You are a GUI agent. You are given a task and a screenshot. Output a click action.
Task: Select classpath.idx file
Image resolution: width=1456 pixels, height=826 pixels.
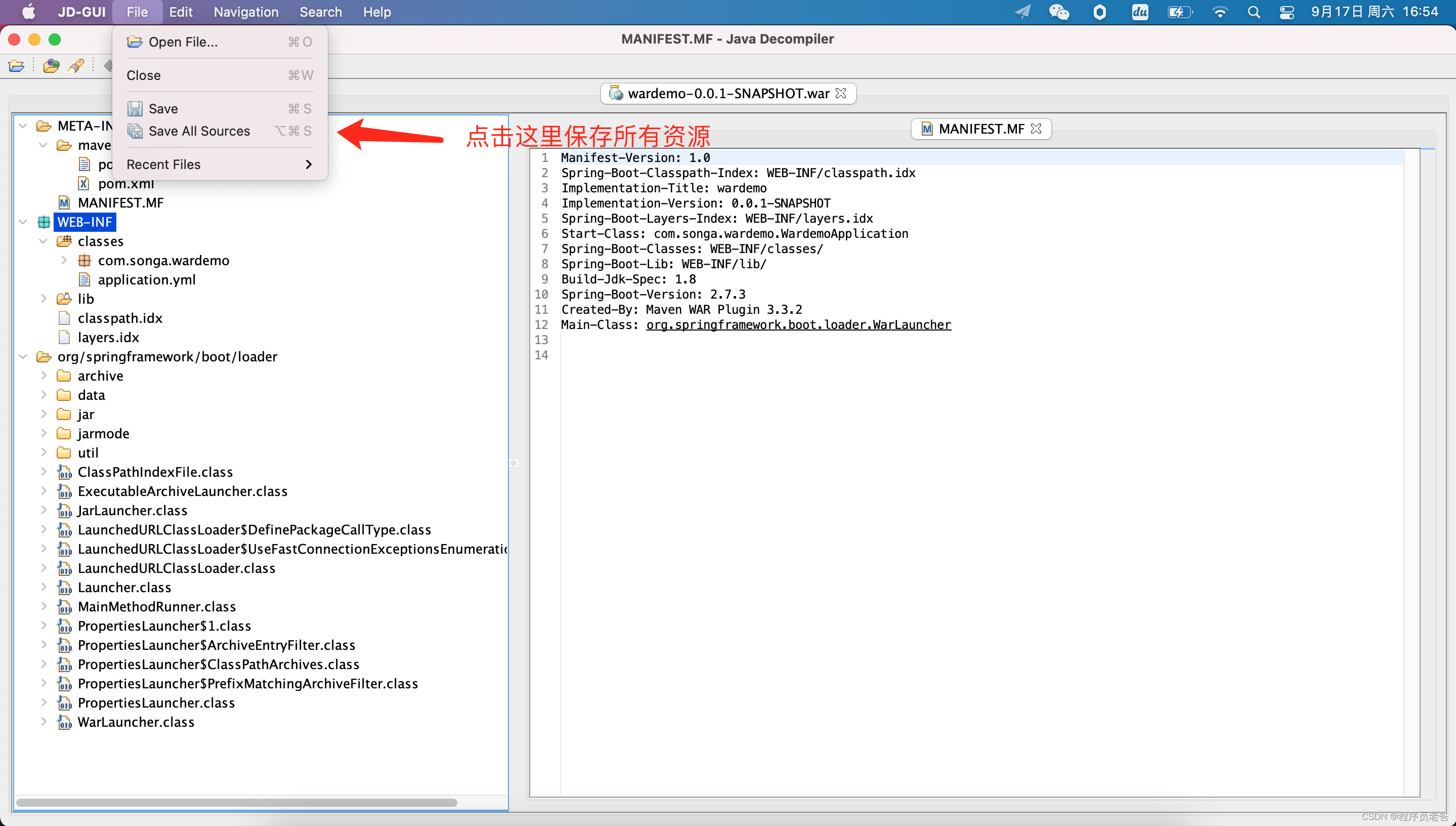120,318
